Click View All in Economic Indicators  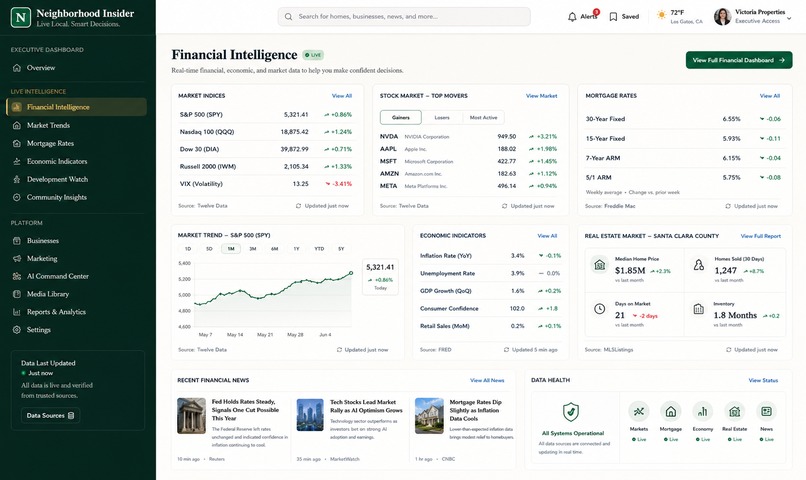[547, 236]
